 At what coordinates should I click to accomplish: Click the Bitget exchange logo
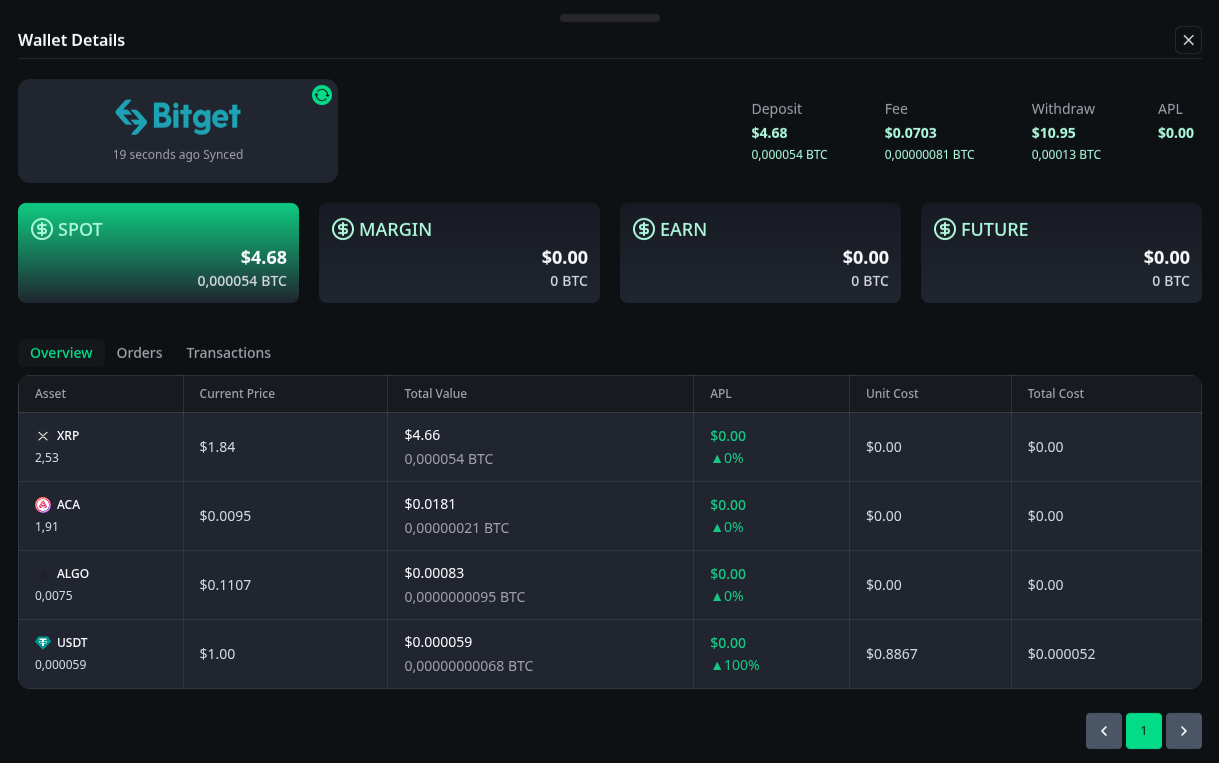click(178, 117)
